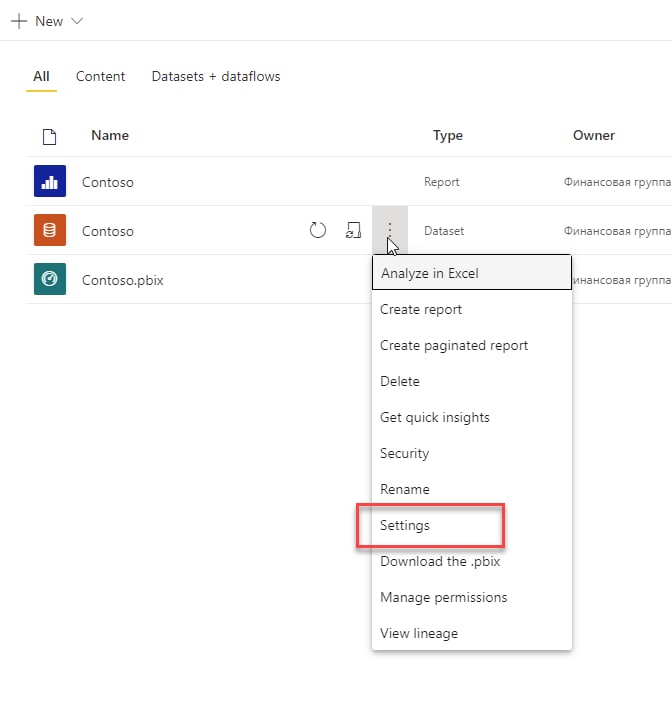Open the Contoso.pbix item name
This screenshot has height=710, width=672.
point(123,280)
